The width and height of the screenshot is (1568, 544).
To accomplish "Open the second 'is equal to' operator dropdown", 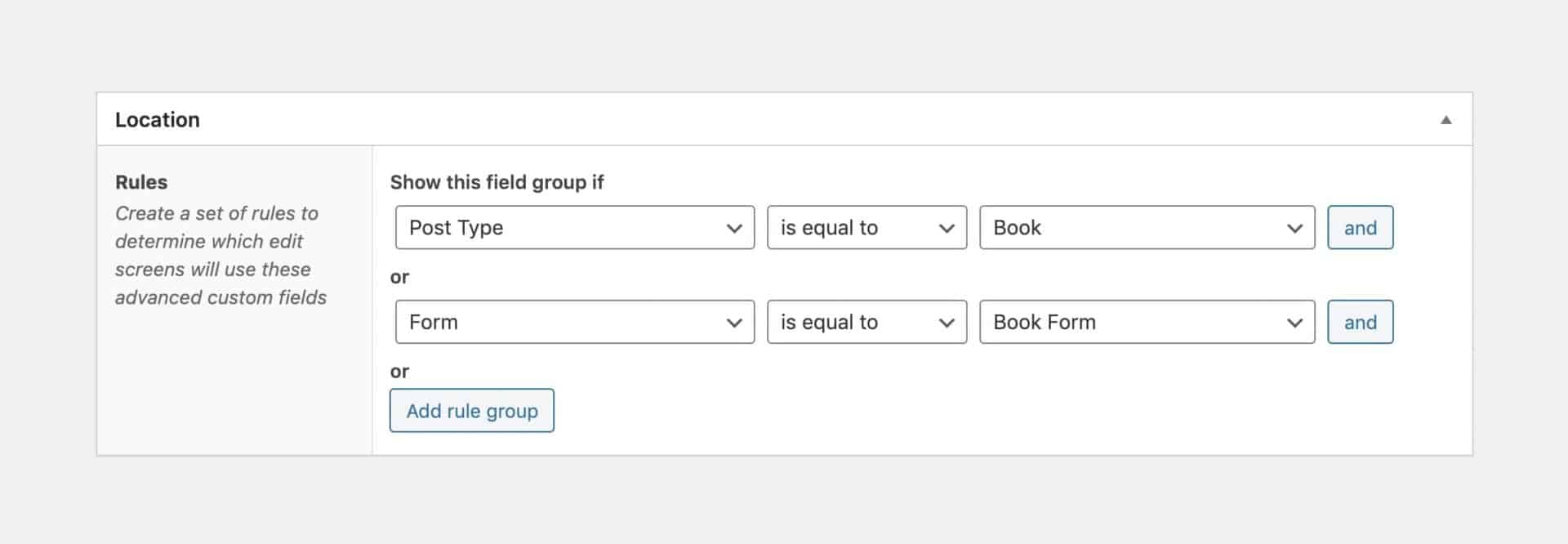I will [866, 322].
